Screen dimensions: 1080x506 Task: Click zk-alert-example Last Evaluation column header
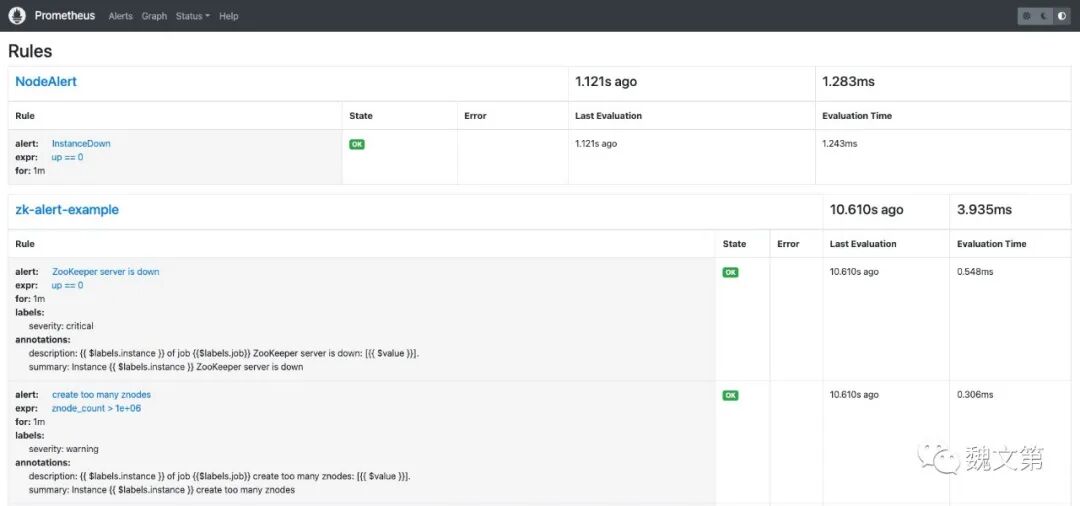point(863,244)
